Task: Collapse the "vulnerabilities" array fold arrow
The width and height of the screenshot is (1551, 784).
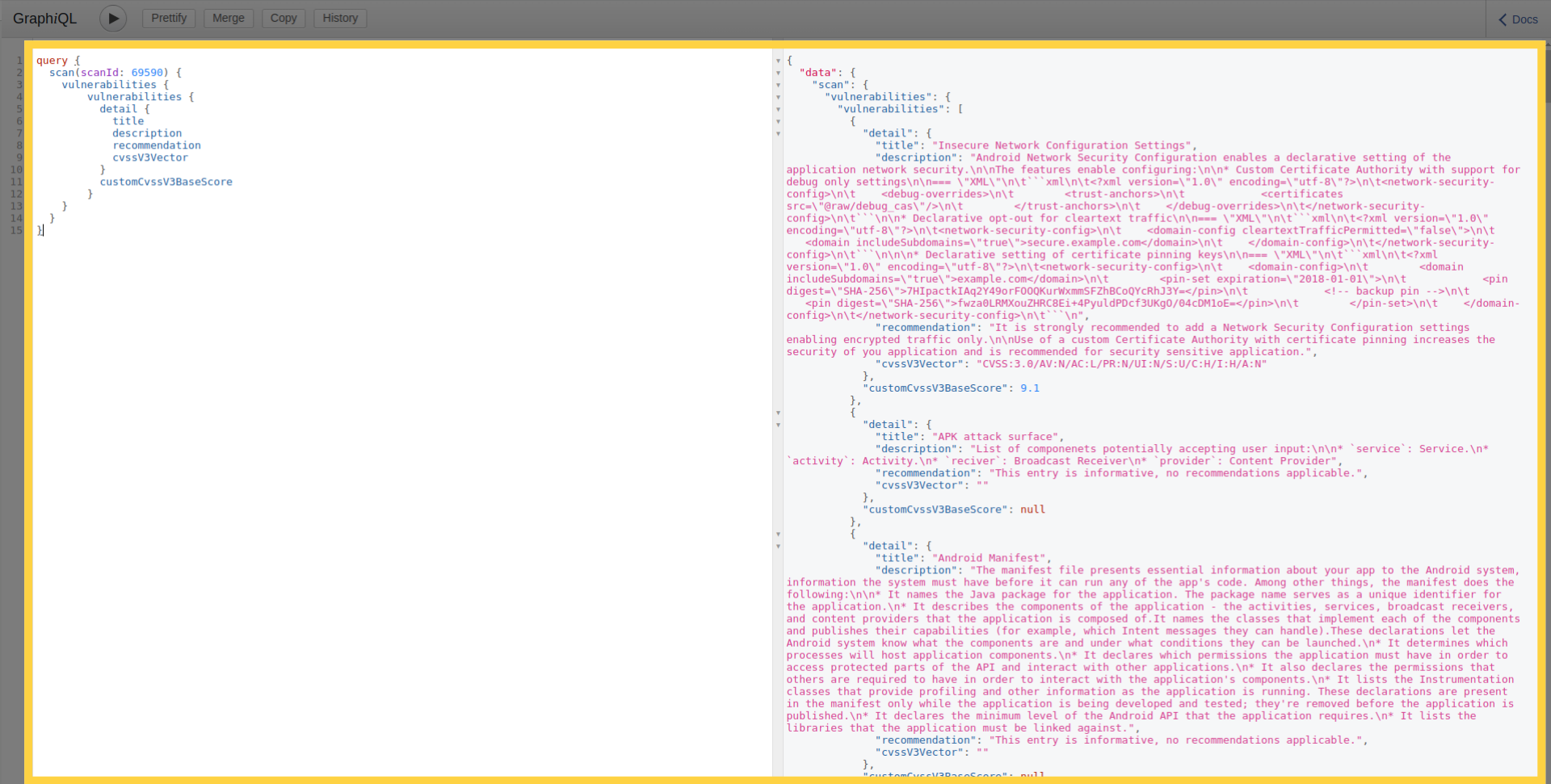Action: click(778, 109)
